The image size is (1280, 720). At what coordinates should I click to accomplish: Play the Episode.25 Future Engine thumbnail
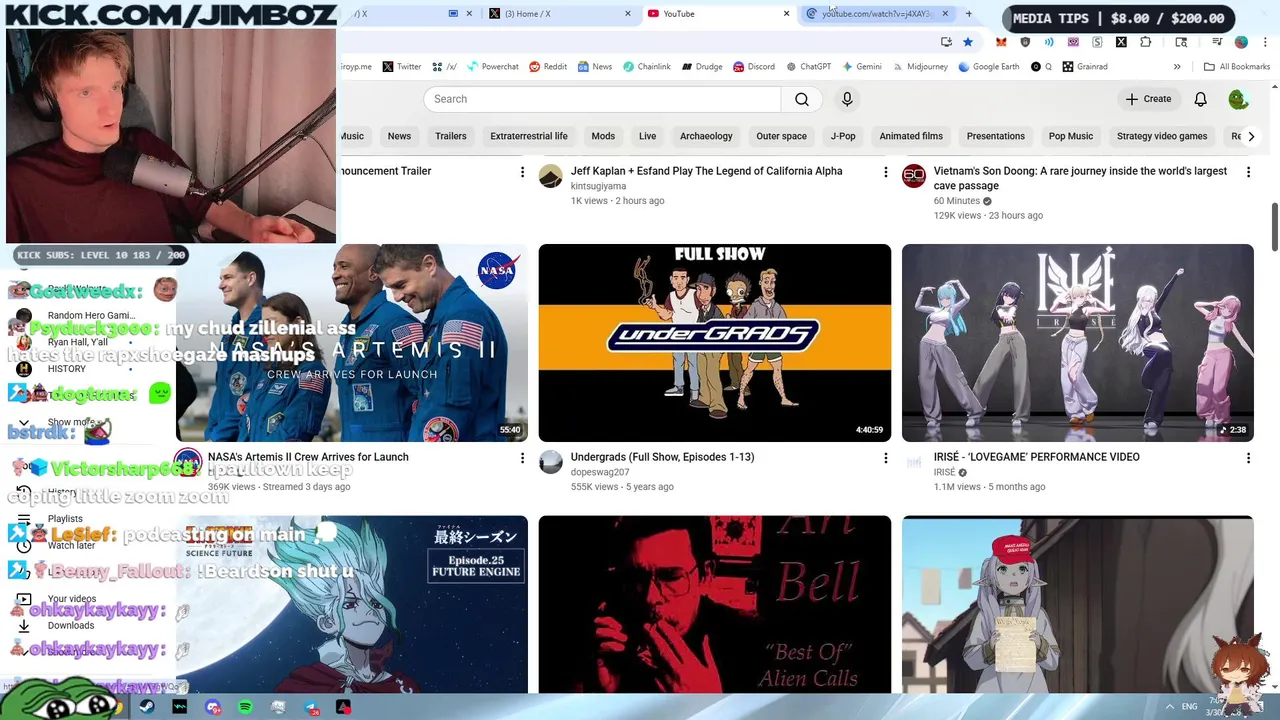[x=352, y=604]
